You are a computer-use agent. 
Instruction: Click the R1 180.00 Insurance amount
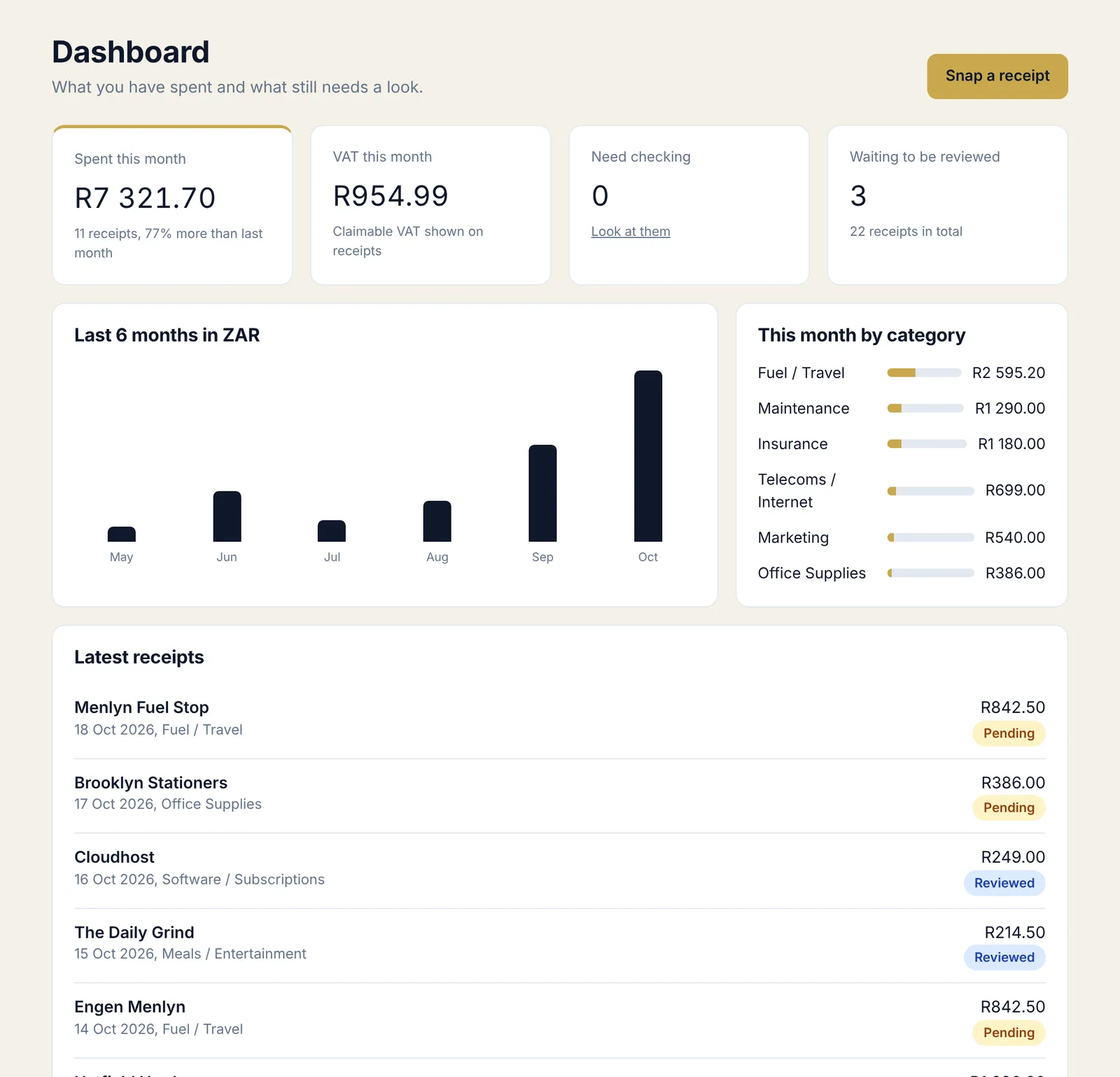(1011, 444)
